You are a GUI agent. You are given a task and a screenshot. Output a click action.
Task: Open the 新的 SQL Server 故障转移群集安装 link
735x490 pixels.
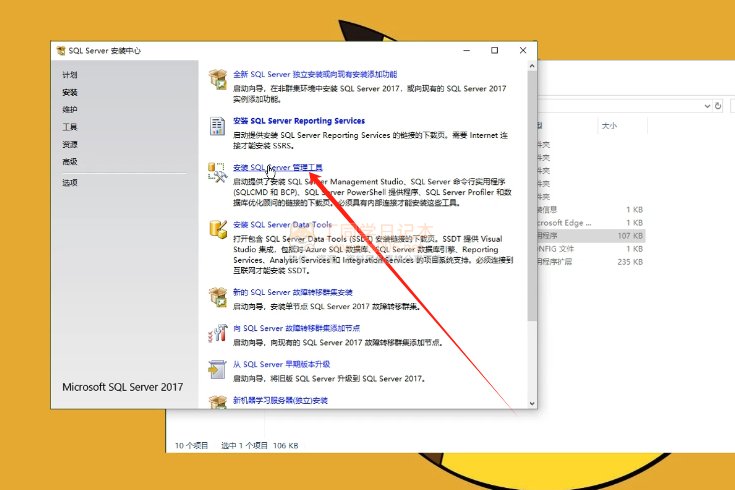292,292
